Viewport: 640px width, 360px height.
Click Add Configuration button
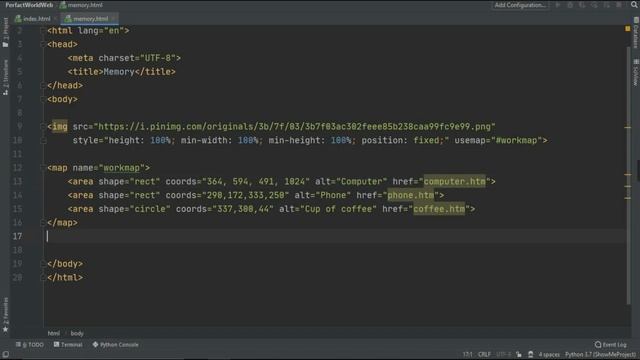coord(520,5)
